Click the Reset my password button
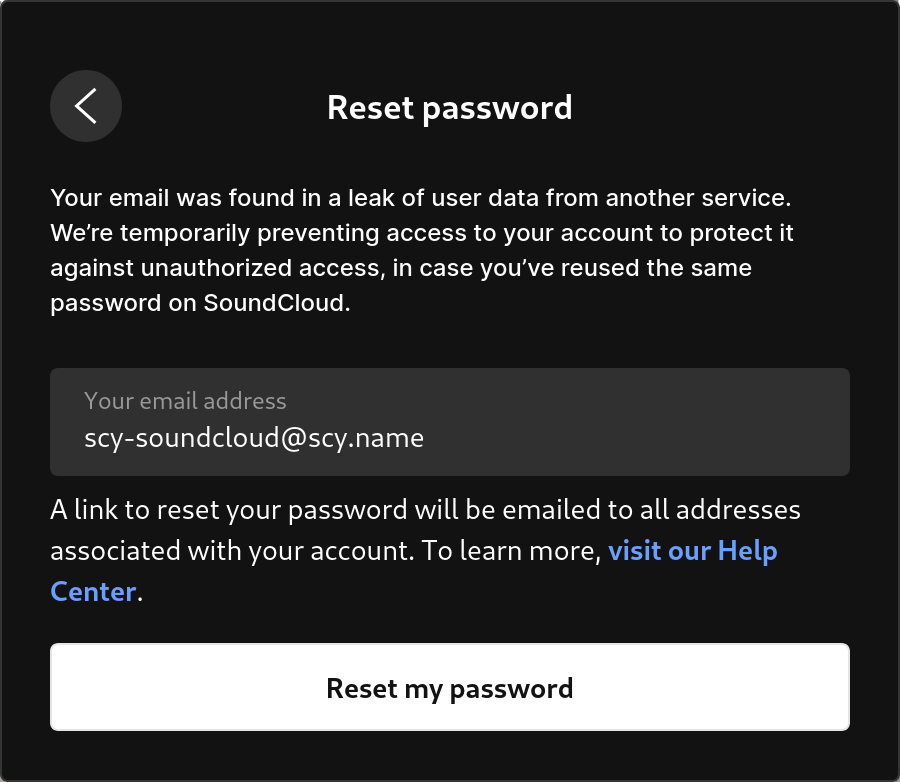This screenshot has width=900, height=782. pos(450,687)
